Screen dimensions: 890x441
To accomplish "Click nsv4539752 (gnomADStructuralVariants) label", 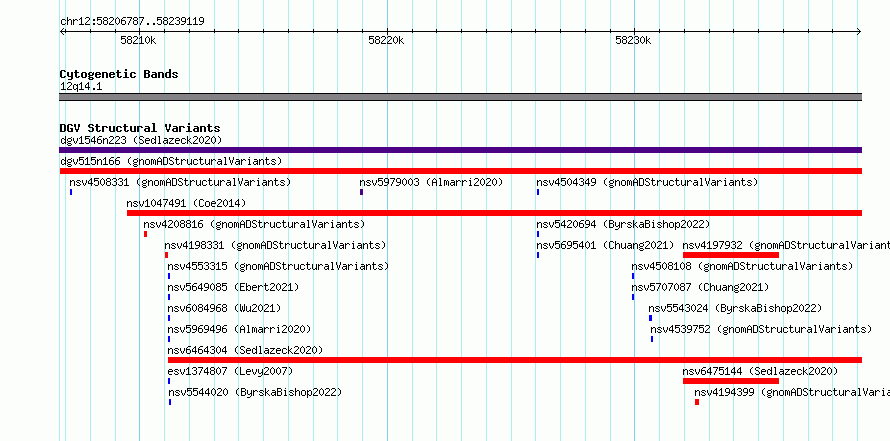I will tap(761, 329).
